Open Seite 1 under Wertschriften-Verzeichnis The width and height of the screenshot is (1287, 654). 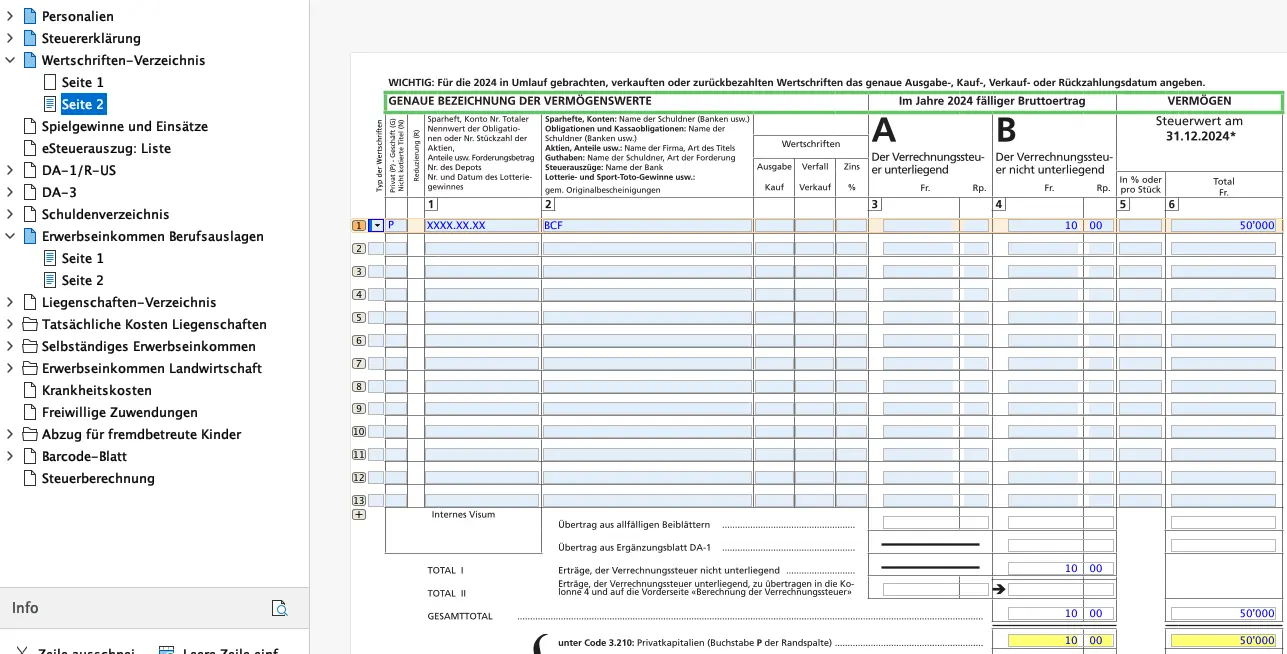(82, 82)
